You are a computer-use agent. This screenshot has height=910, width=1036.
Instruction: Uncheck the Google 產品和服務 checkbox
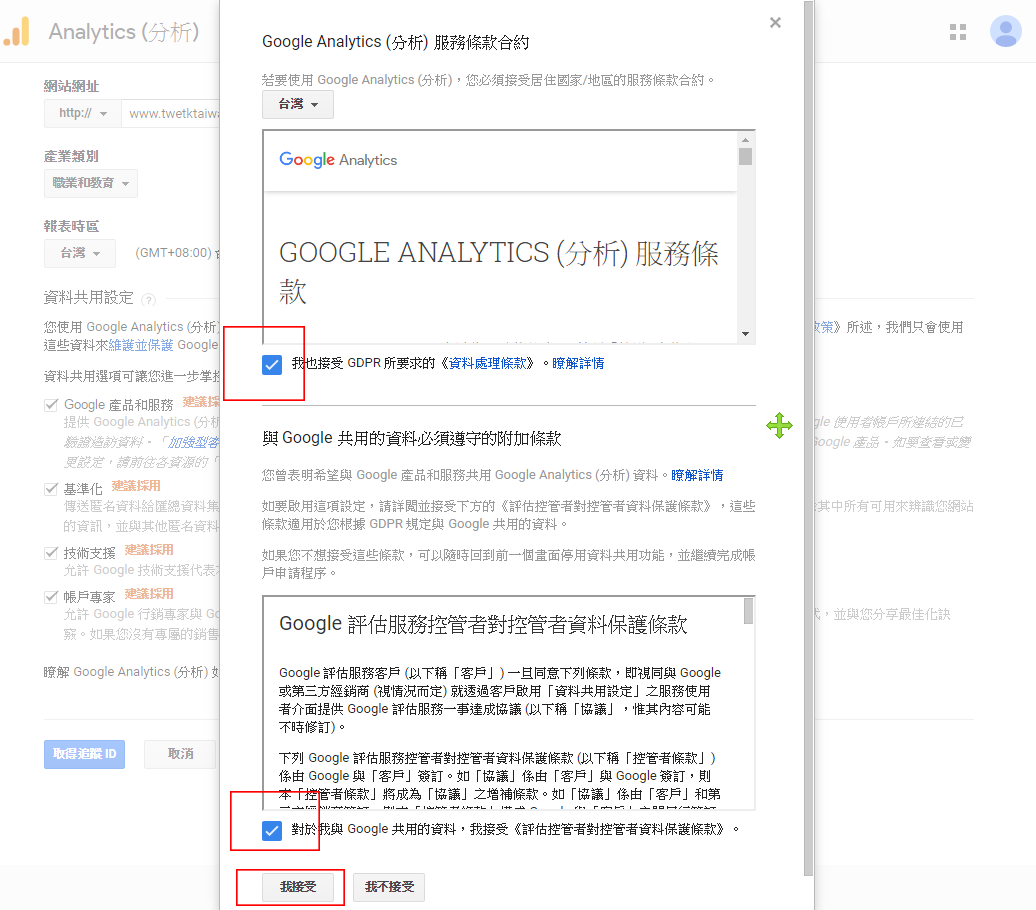pos(51,405)
